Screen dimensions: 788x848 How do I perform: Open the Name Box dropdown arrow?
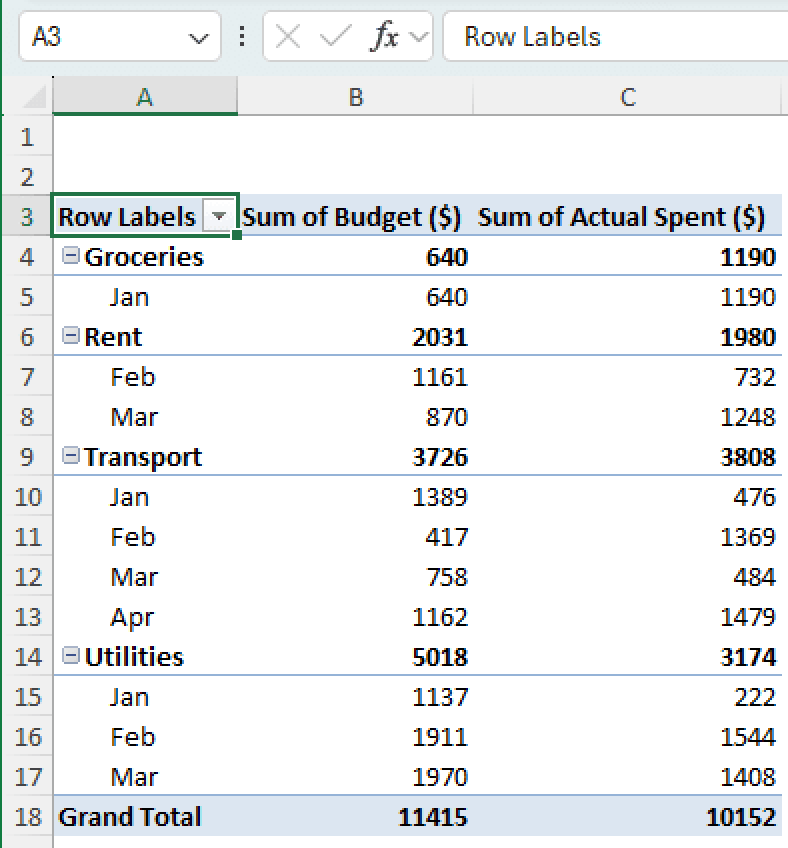[x=198, y=36]
